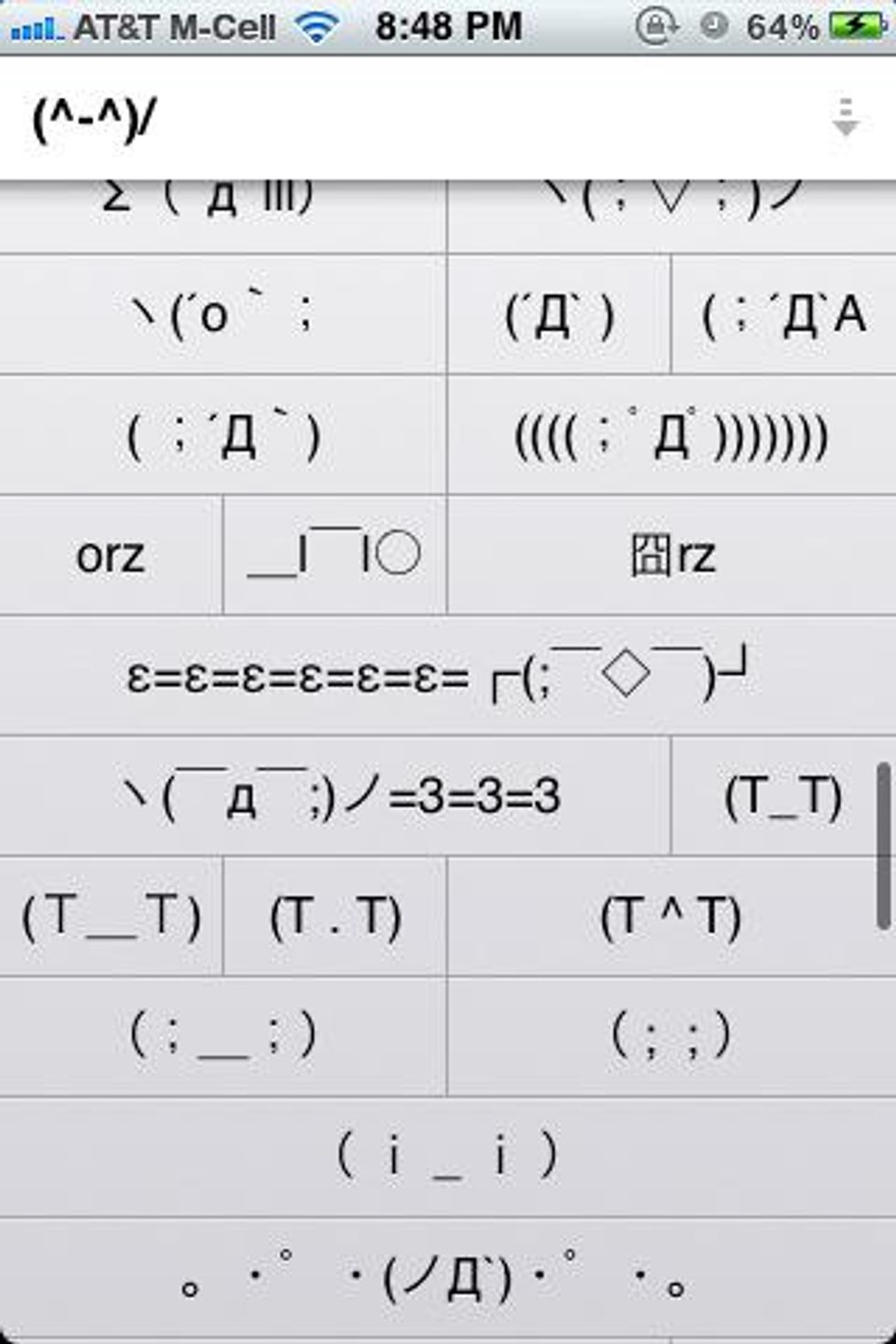Select the (((( ; ゜Д゜ ))))))) trembling emoticon

[671, 435]
